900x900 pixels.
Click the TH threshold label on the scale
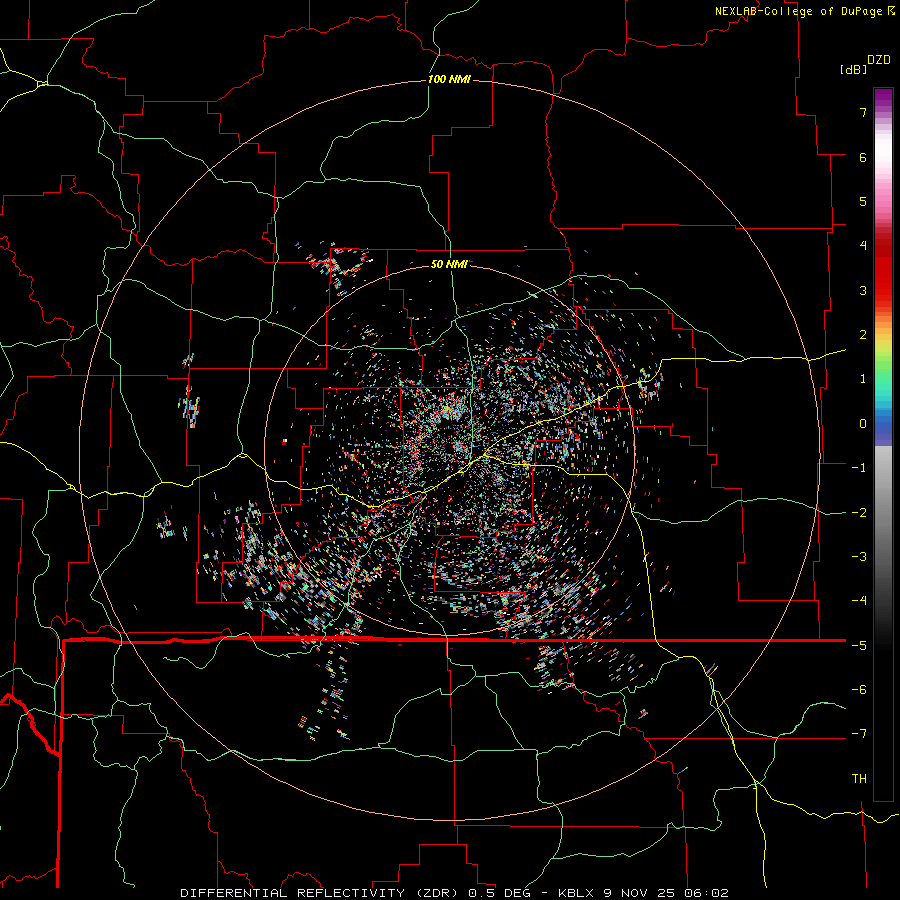859,779
